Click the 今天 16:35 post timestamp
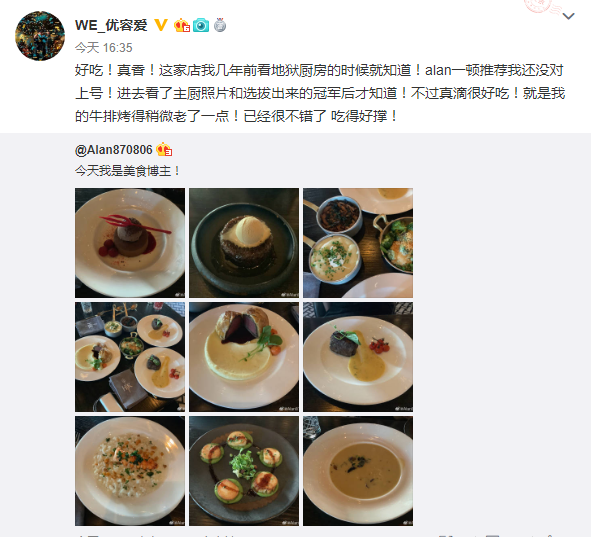 tap(104, 48)
